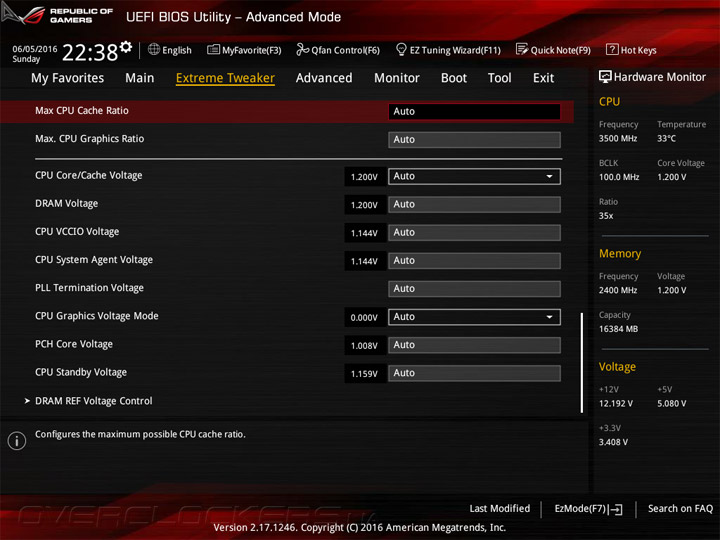Switch to EzMode(F7)
The image size is (720, 540).
tap(588, 509)
